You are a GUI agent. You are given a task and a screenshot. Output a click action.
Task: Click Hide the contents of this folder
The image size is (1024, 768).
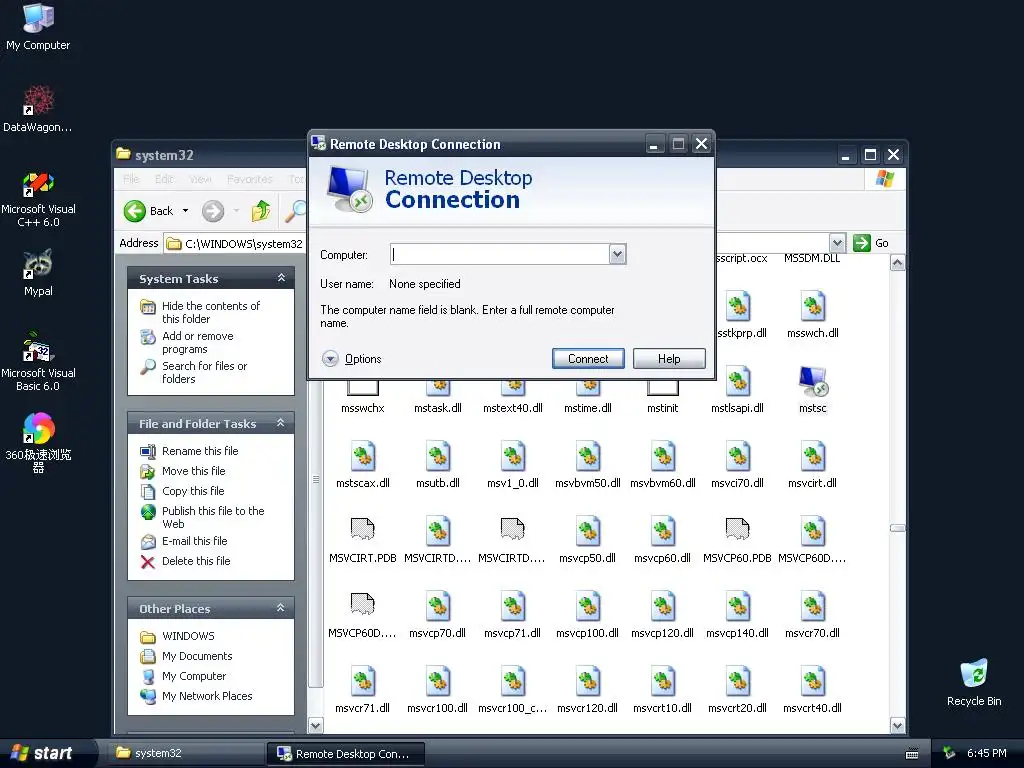[210, 312]
